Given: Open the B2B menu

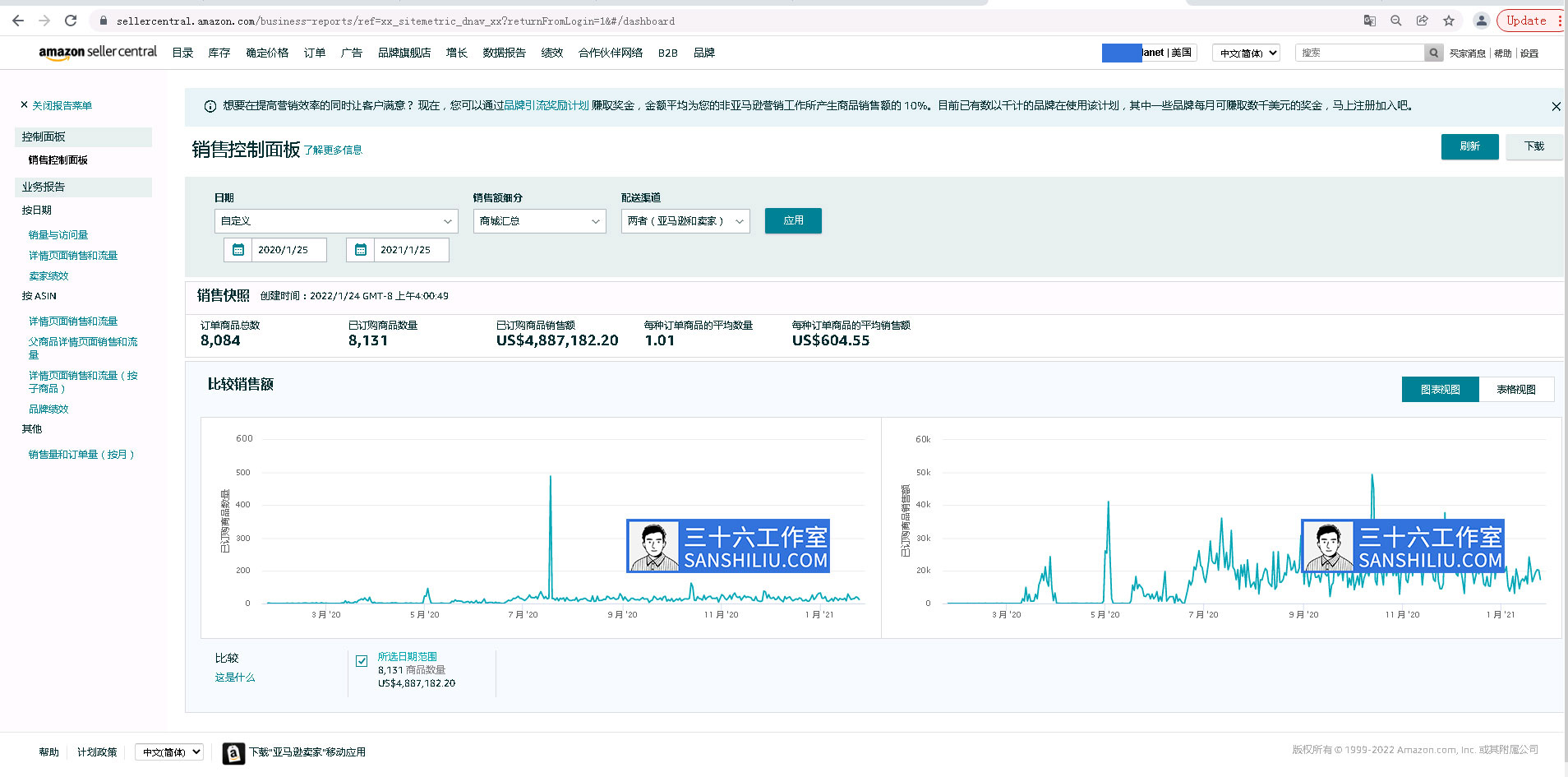Looking at the screenshot, I should (x=667, y=53).
